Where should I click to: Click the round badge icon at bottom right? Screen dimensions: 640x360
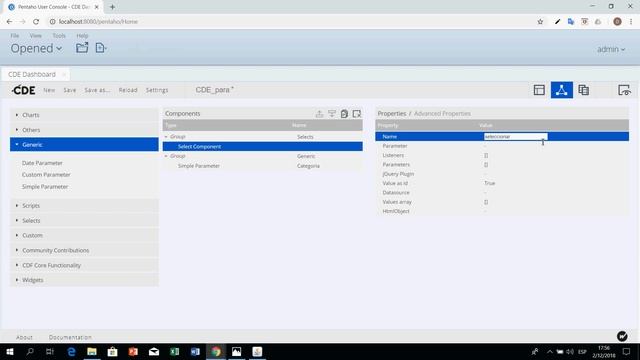[x=622, y=336]
